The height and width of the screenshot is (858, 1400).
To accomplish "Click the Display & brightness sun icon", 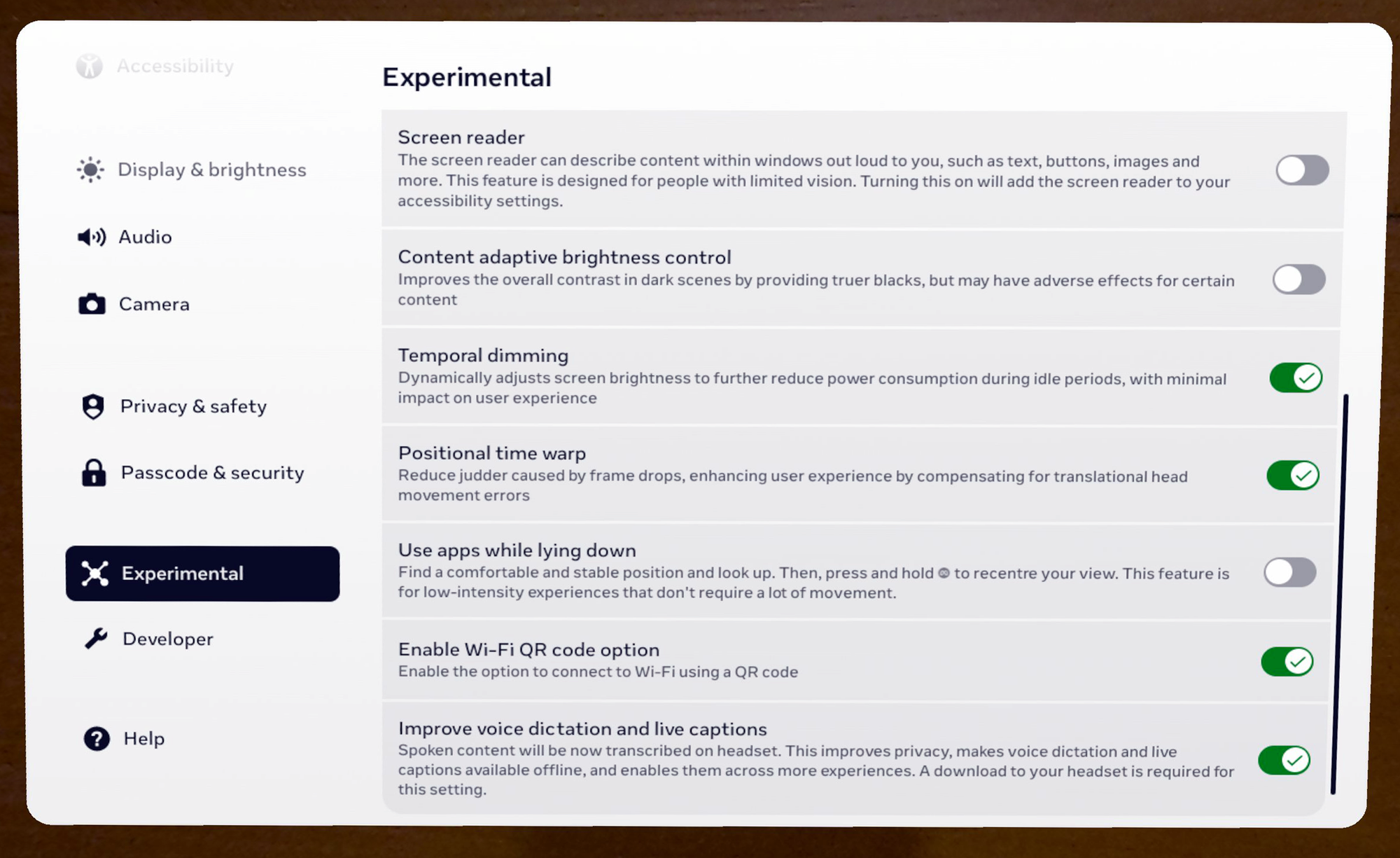I will click(x=91, y=169).
